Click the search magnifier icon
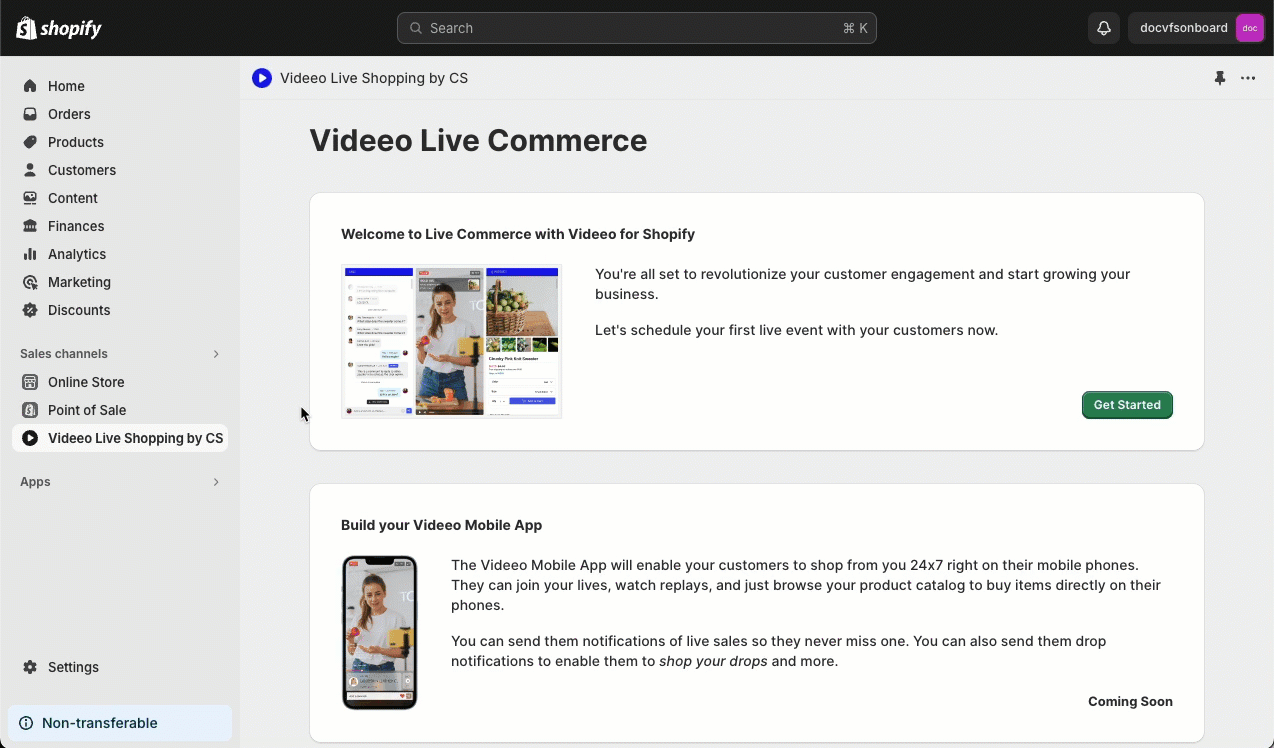This screenshot has height=748, width=1274. point(416,28)
